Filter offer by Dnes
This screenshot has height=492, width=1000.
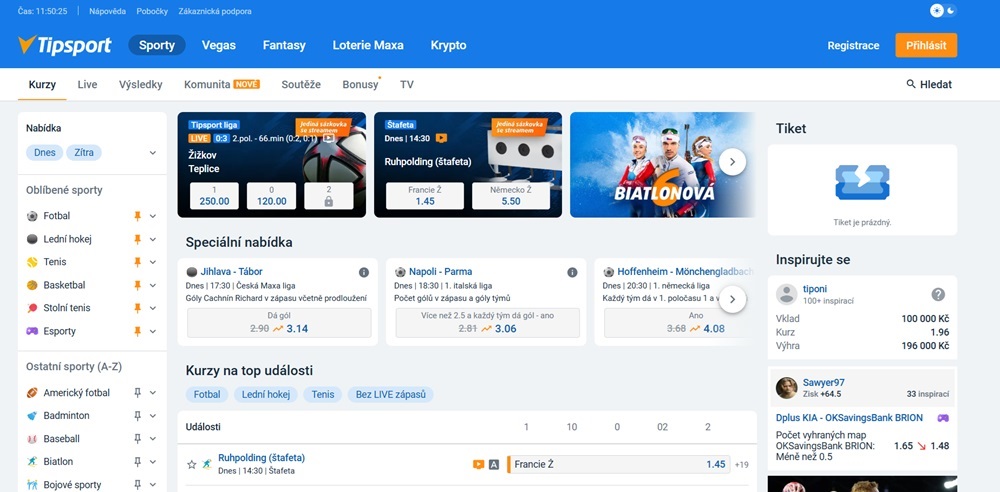(45, 153)
